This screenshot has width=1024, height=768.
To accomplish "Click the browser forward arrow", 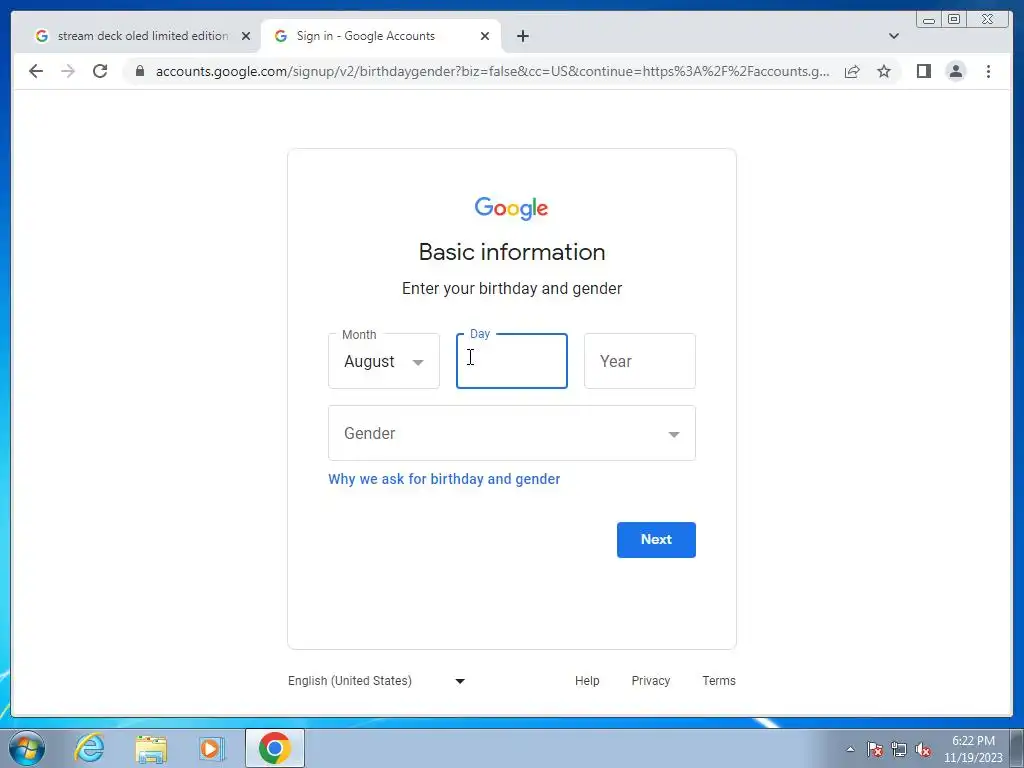I will (x=68, y=71).
